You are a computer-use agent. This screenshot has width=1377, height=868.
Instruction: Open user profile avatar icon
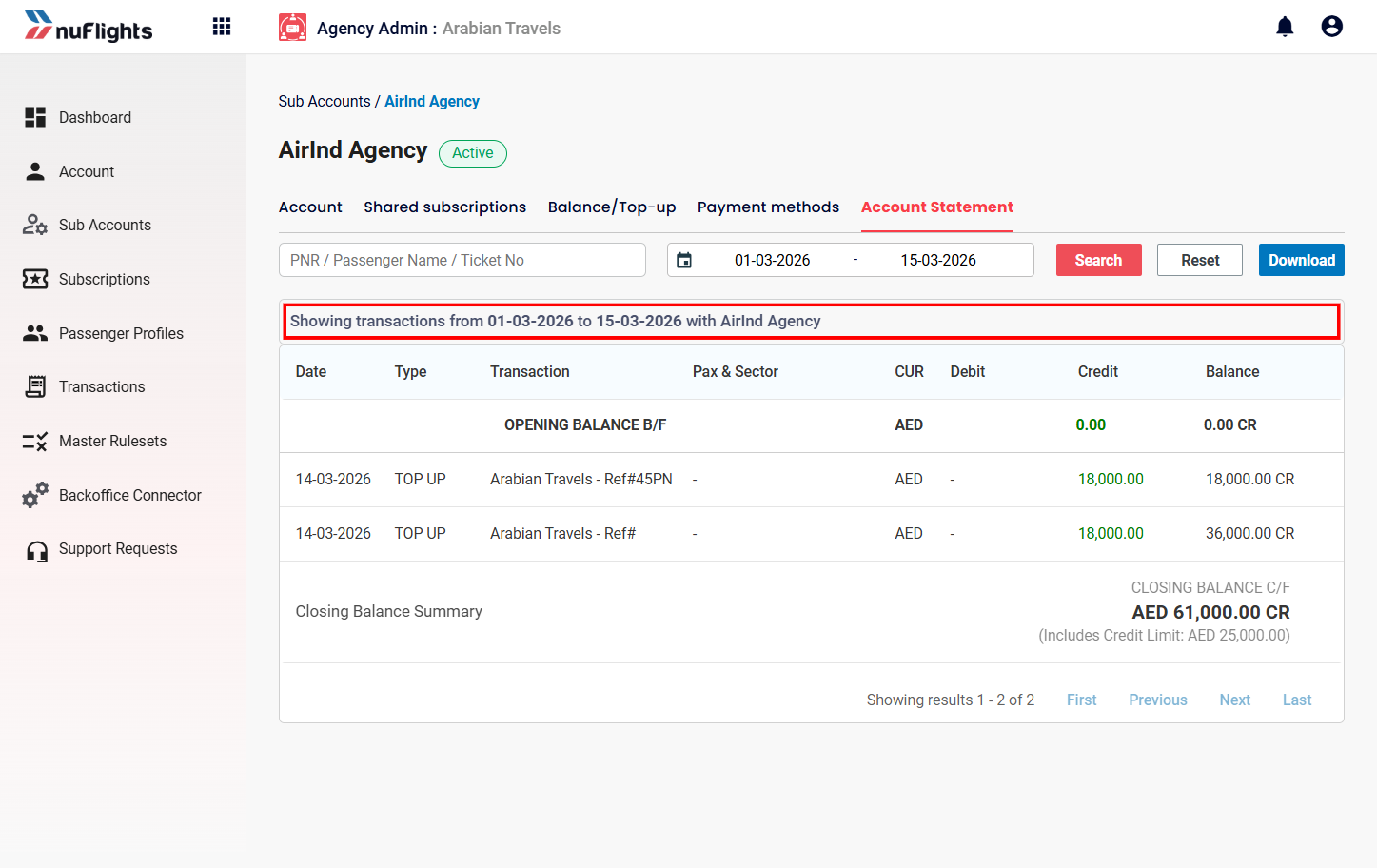tap(1332, 27)
